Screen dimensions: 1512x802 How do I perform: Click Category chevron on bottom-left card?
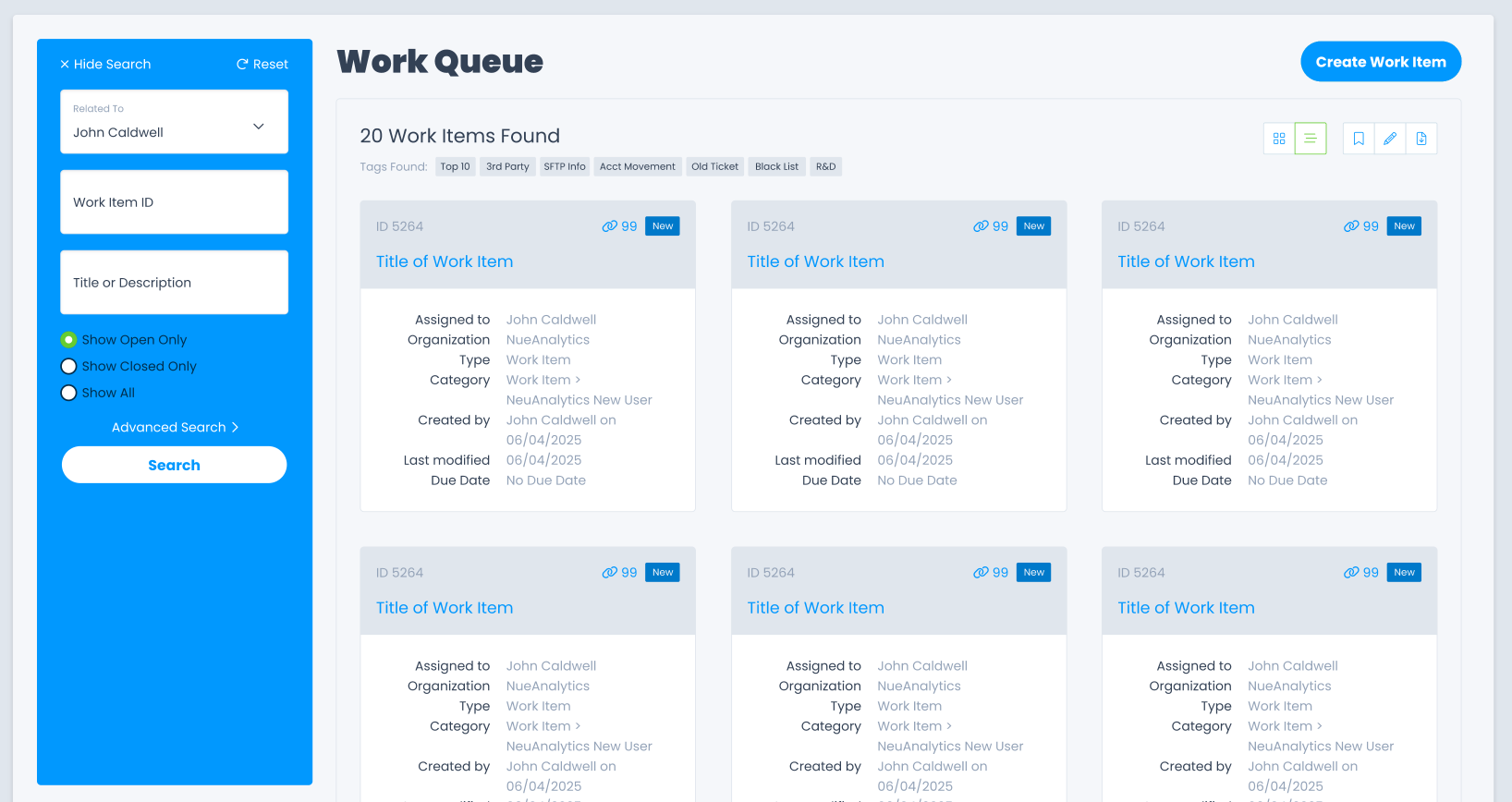(x=579, y=726)
